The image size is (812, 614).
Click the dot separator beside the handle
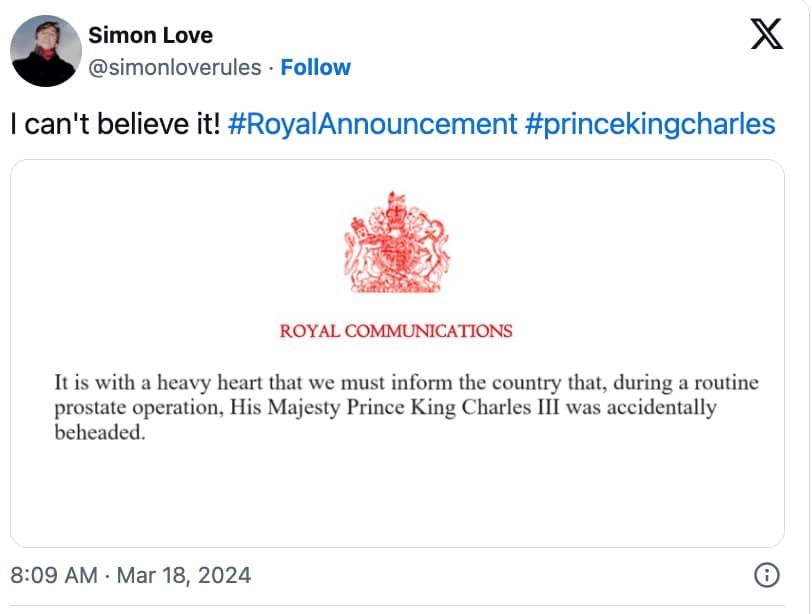tap(271, 67)
